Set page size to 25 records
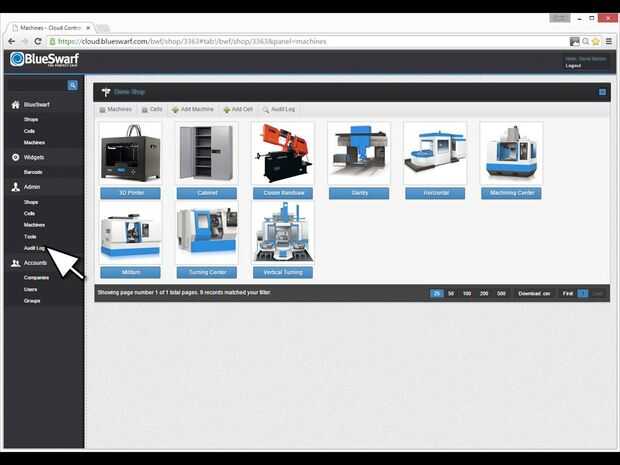This screenshot has width=620, height=465. (x=437, y=293)
